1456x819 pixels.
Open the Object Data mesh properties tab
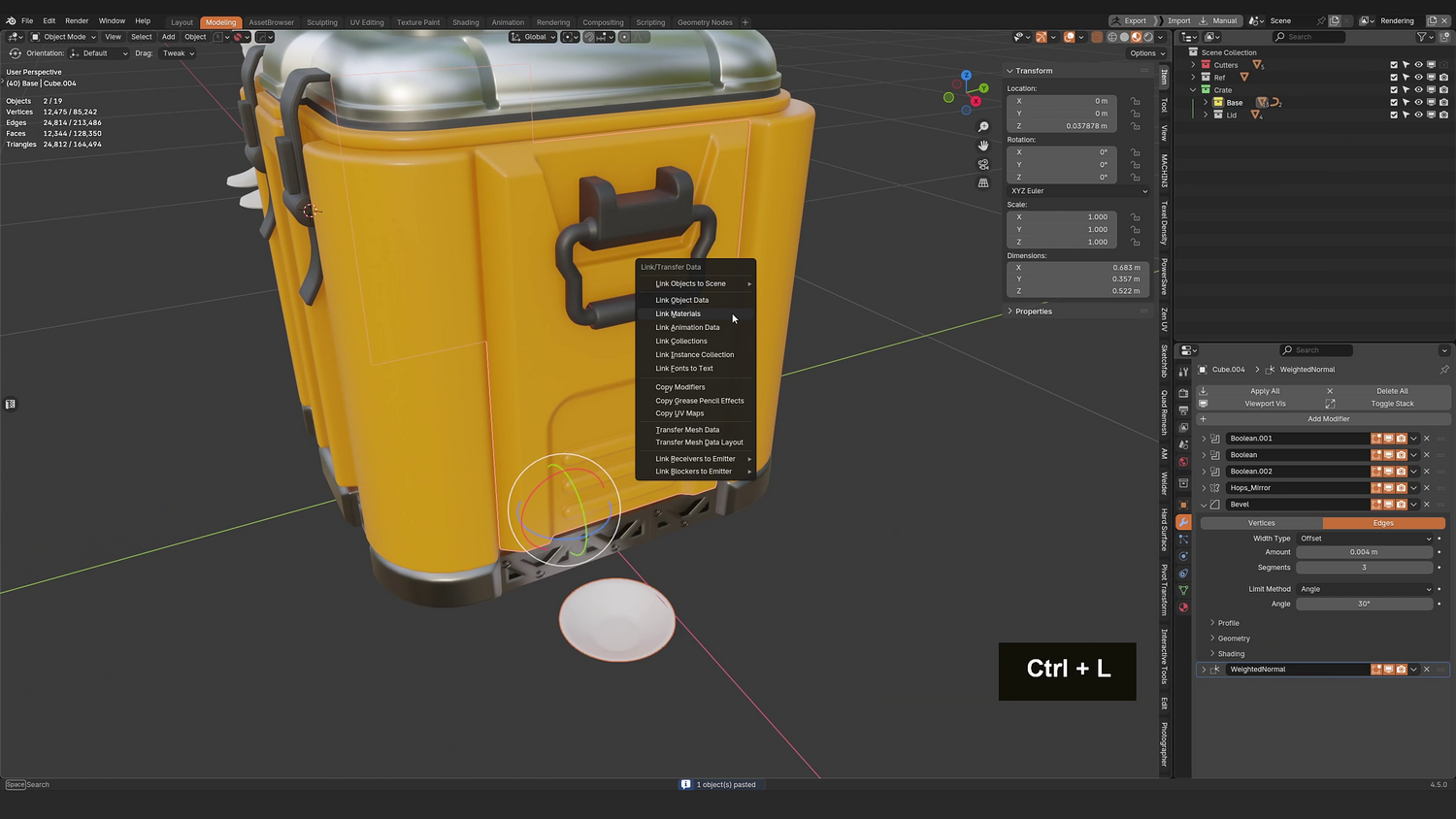pos(1183,590)
